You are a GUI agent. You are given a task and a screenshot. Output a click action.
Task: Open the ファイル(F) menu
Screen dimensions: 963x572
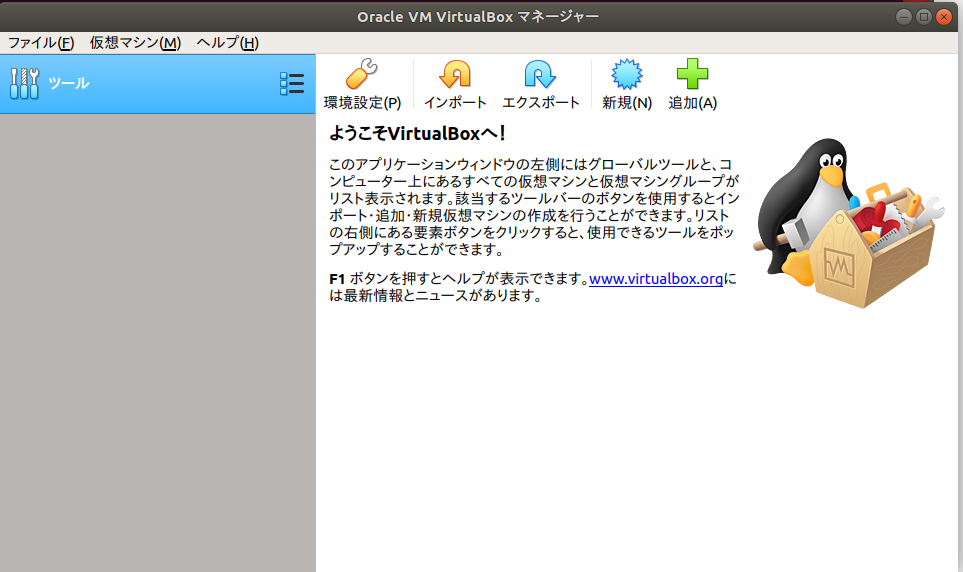41,42
